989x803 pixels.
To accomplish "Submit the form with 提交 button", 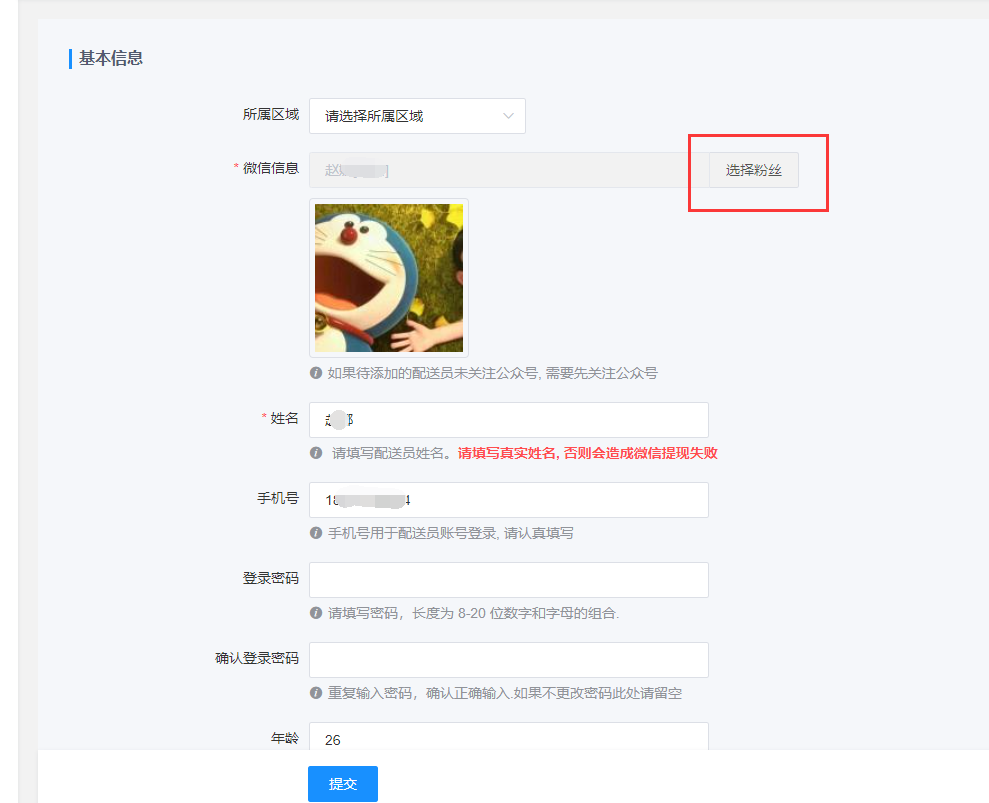I will pos(343,784).
